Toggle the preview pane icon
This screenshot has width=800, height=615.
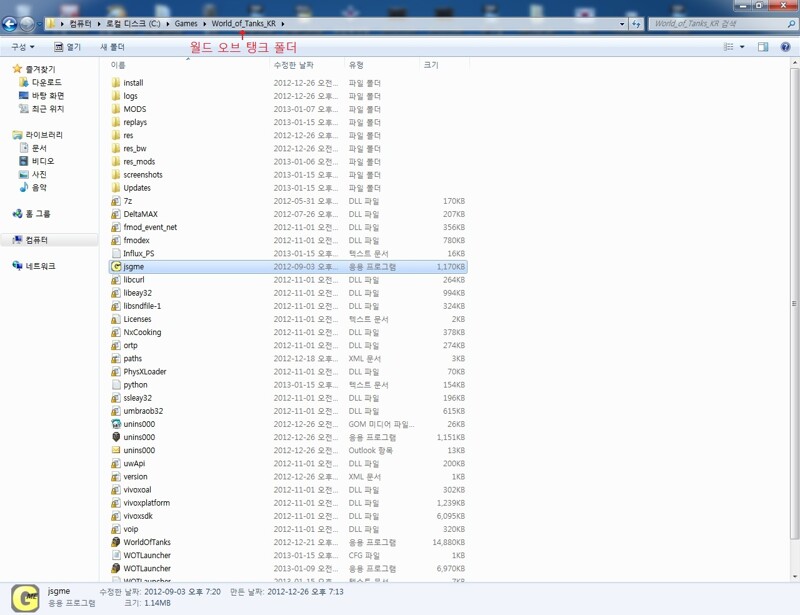(x=763, y=47)
